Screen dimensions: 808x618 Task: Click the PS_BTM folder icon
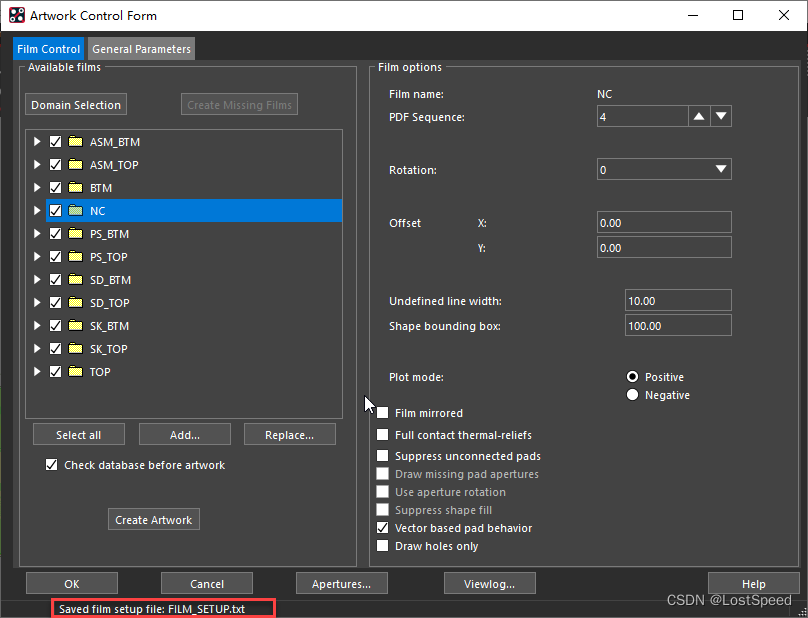click(x=75, y=234)
